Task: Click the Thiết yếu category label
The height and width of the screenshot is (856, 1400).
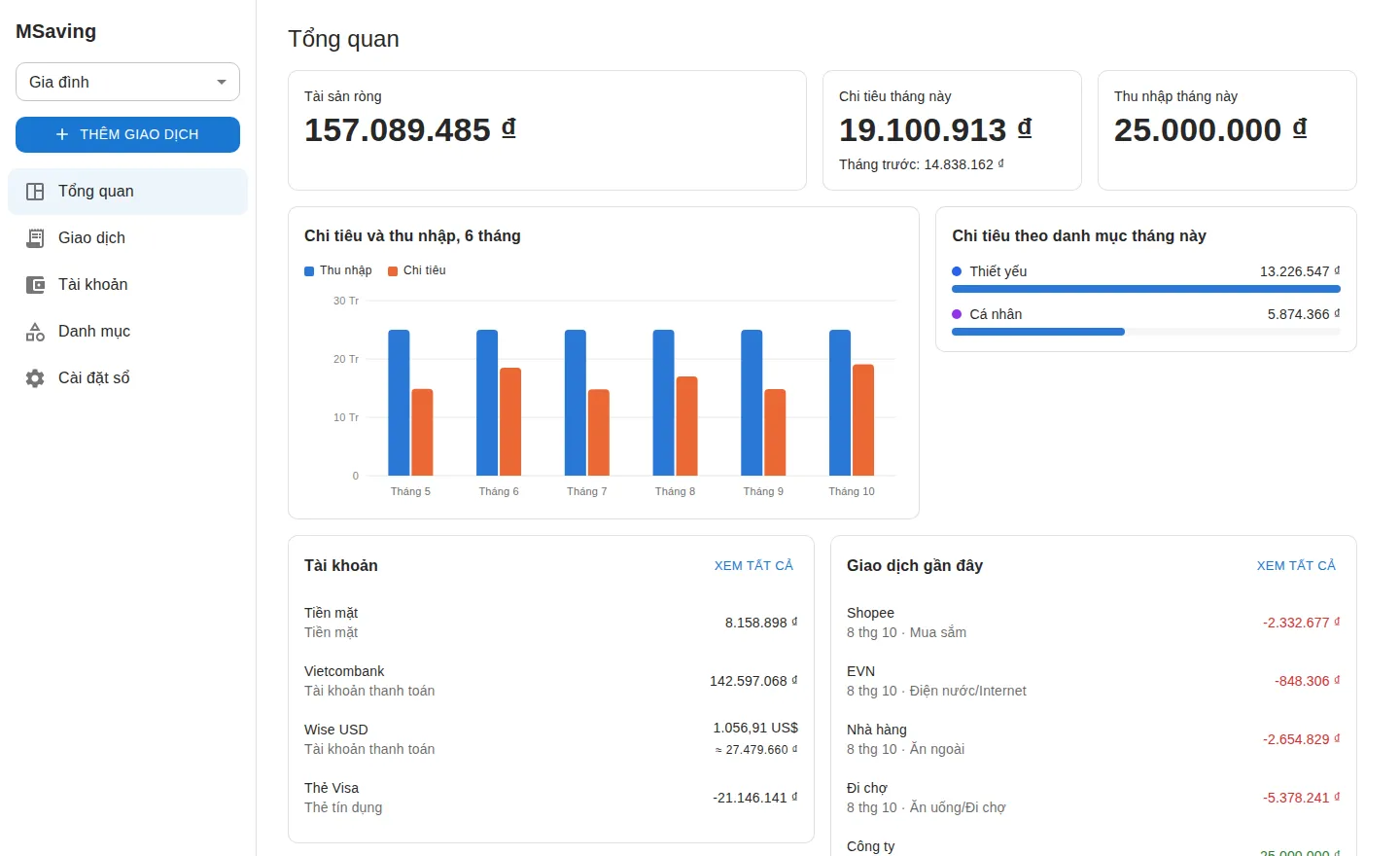Action: coord(998,271)
